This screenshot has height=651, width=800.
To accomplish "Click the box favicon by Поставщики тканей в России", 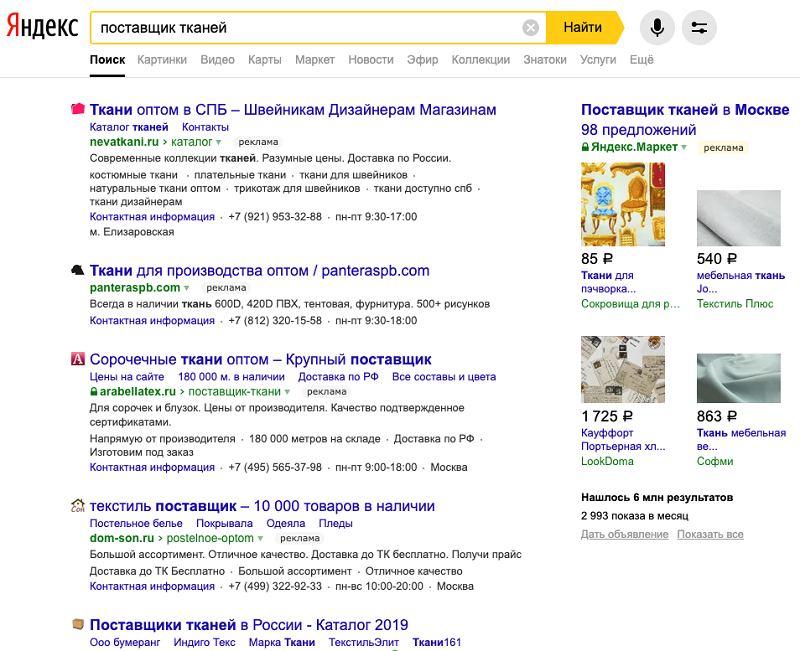I will (x=78, y=623).
